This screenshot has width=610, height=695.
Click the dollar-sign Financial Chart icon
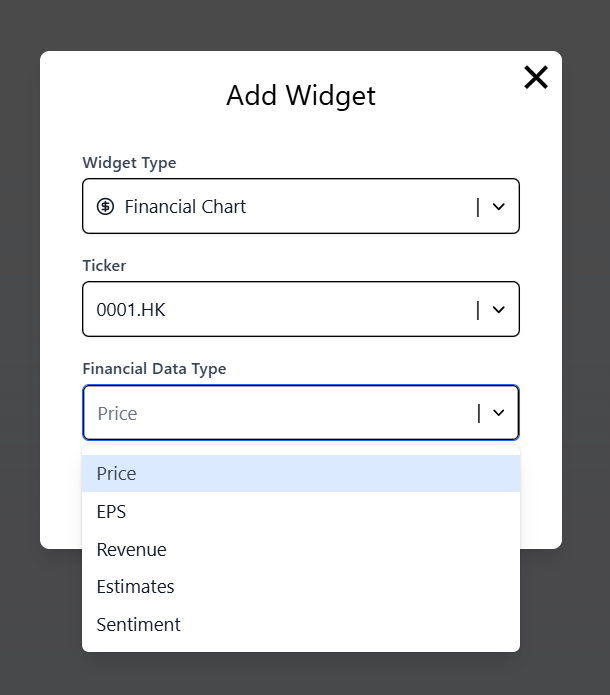105,207
